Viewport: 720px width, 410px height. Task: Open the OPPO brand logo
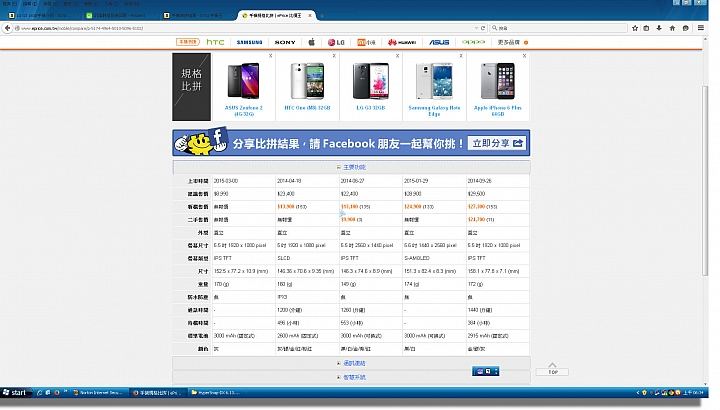point(473,42)
